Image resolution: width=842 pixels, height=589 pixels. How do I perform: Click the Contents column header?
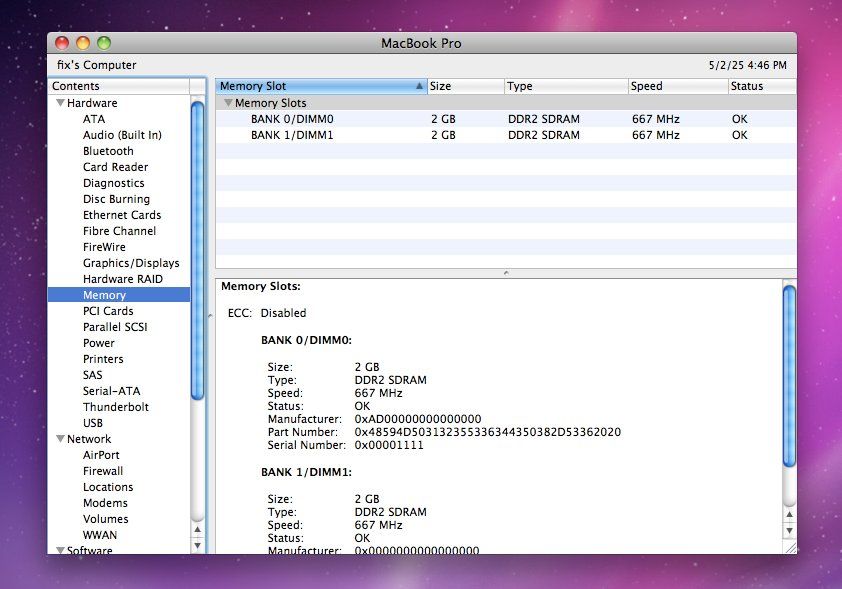click(119, 86)
